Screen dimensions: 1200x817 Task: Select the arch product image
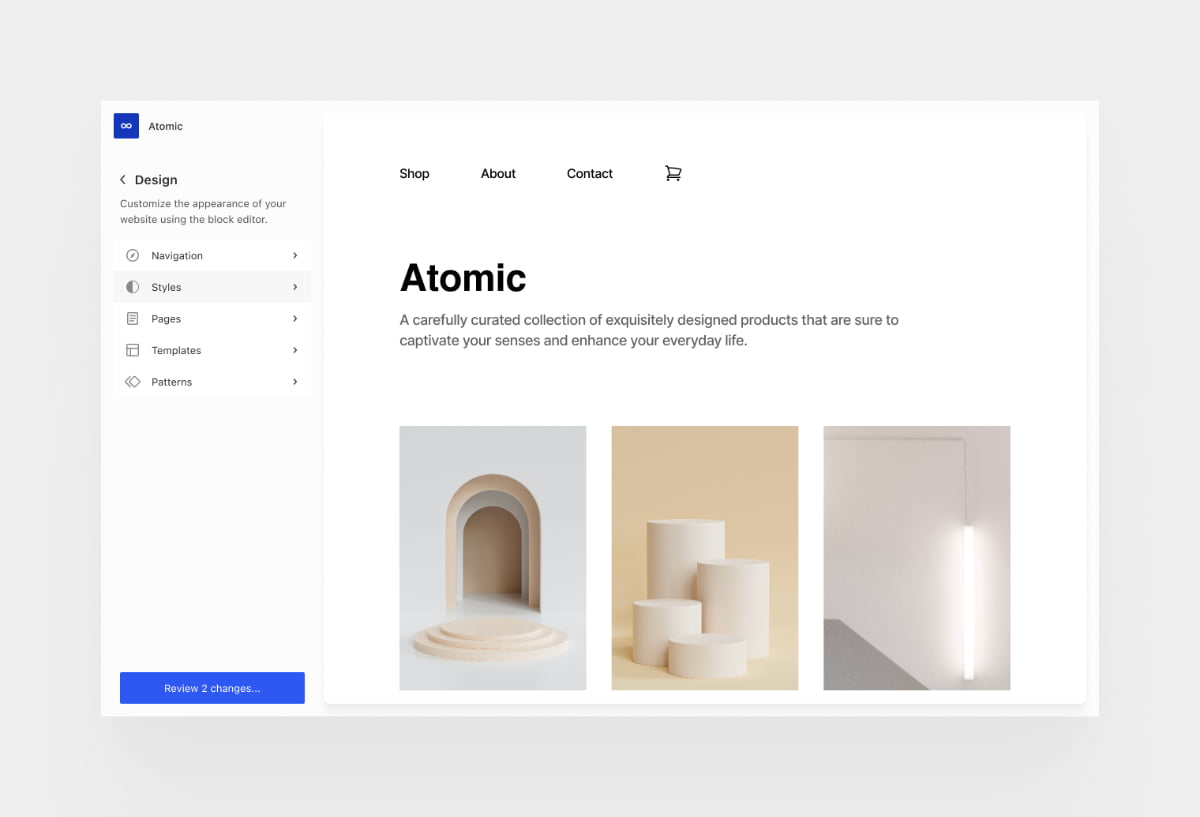point(492,558)
